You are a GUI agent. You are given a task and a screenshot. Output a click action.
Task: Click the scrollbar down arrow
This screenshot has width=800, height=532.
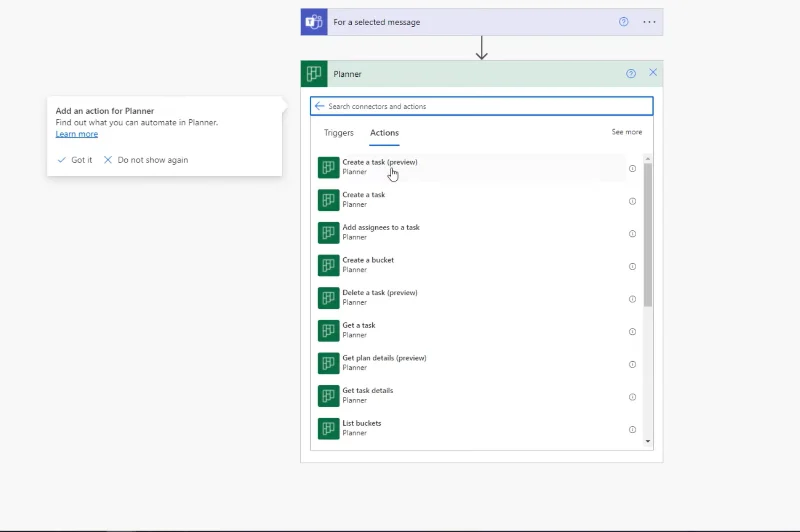coord(648,441)
